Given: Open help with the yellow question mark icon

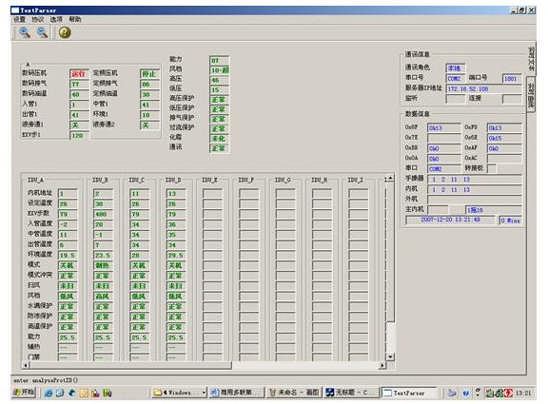Looking at the screenshot, I should pyautogui.click(x=65, y=33).
